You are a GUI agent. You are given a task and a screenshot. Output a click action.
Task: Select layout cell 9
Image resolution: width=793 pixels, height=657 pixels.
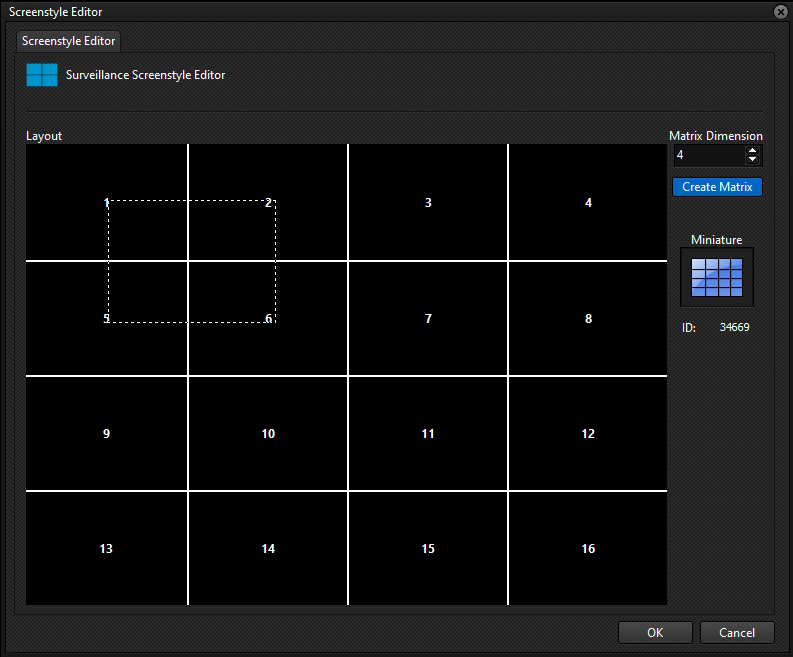106,433
